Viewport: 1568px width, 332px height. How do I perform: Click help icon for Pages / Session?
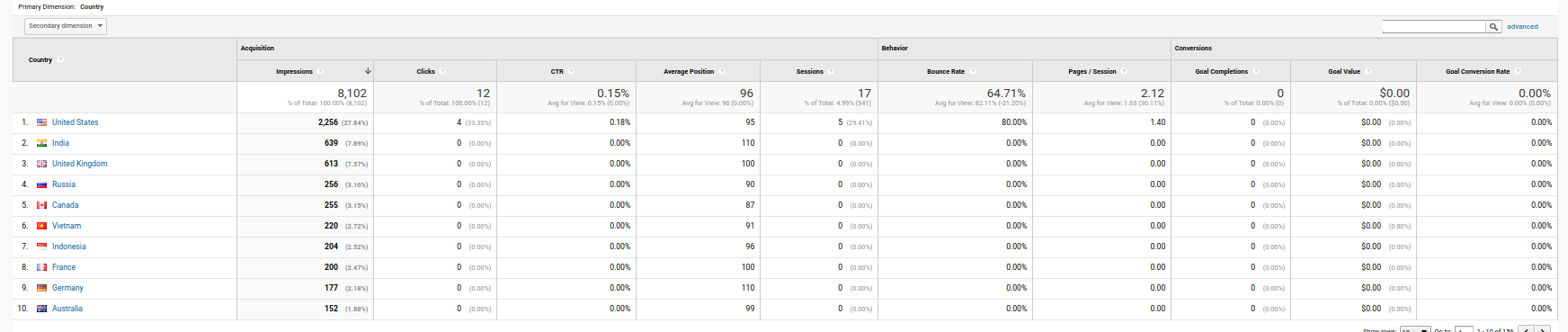tap(1124, 71)
